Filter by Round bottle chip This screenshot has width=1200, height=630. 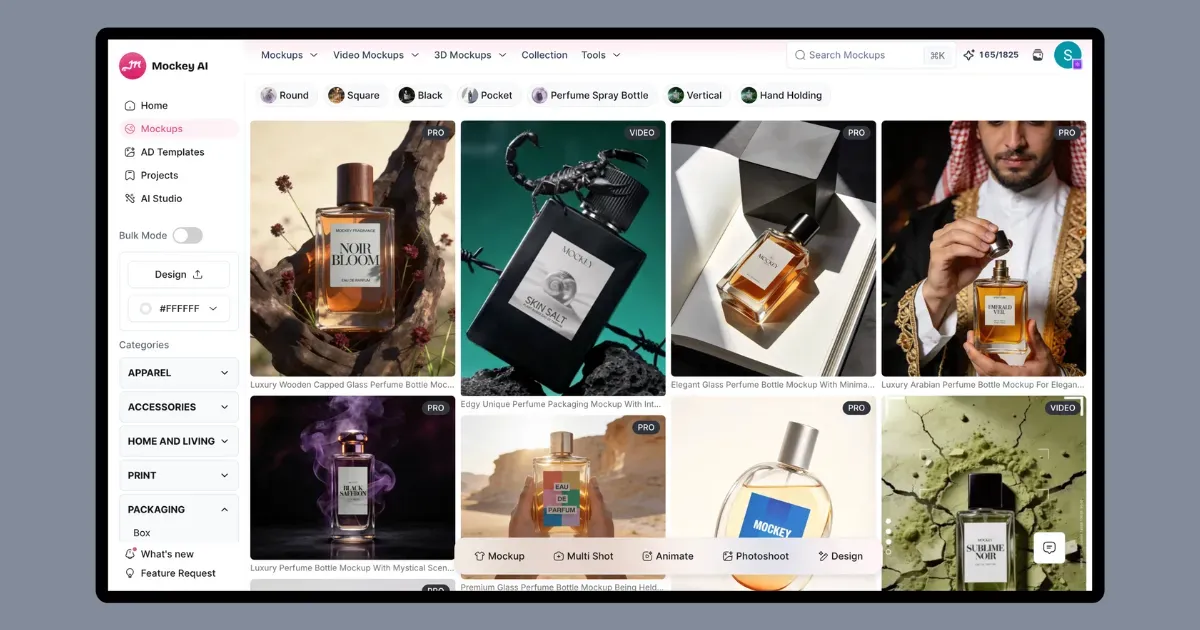(x=285, y=95)
